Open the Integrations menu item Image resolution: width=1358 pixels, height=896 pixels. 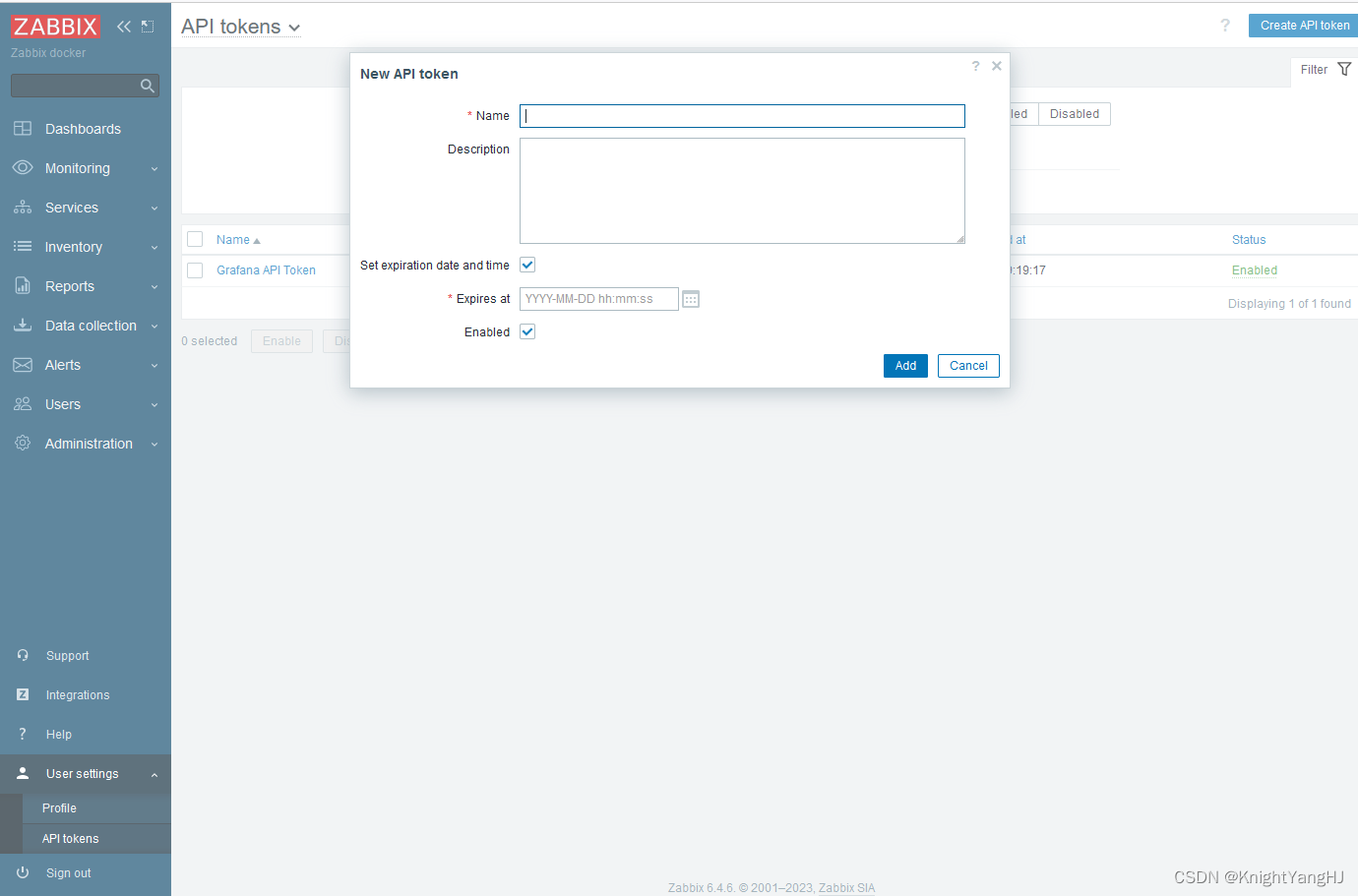pyautogui.click(x=86, y=695)
